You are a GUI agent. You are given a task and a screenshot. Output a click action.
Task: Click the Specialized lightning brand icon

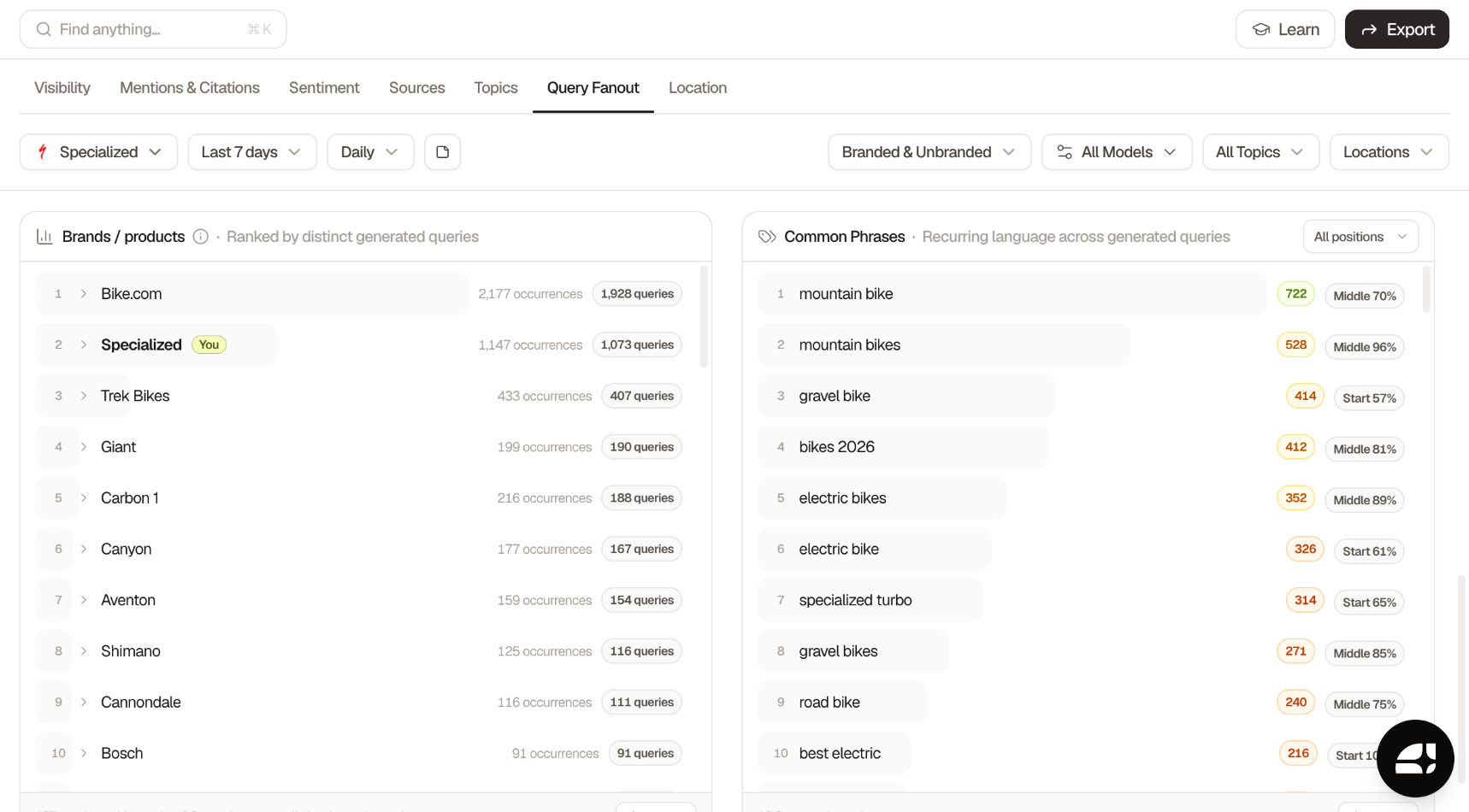click(x=42, y=152)
